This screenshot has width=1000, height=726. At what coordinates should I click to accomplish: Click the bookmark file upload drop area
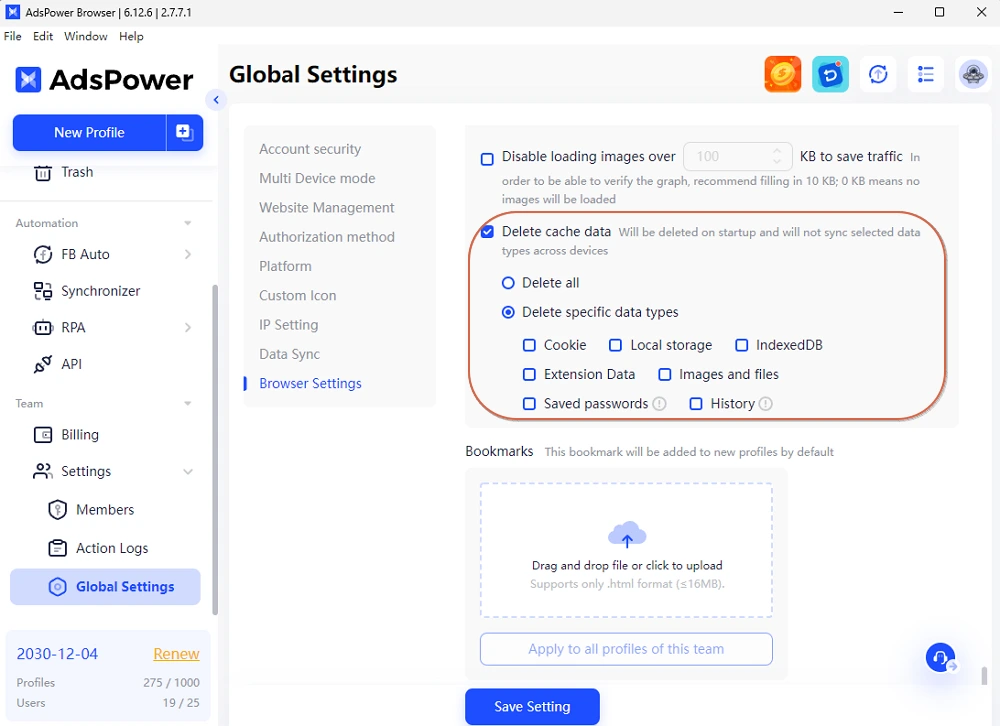point(626,551)
